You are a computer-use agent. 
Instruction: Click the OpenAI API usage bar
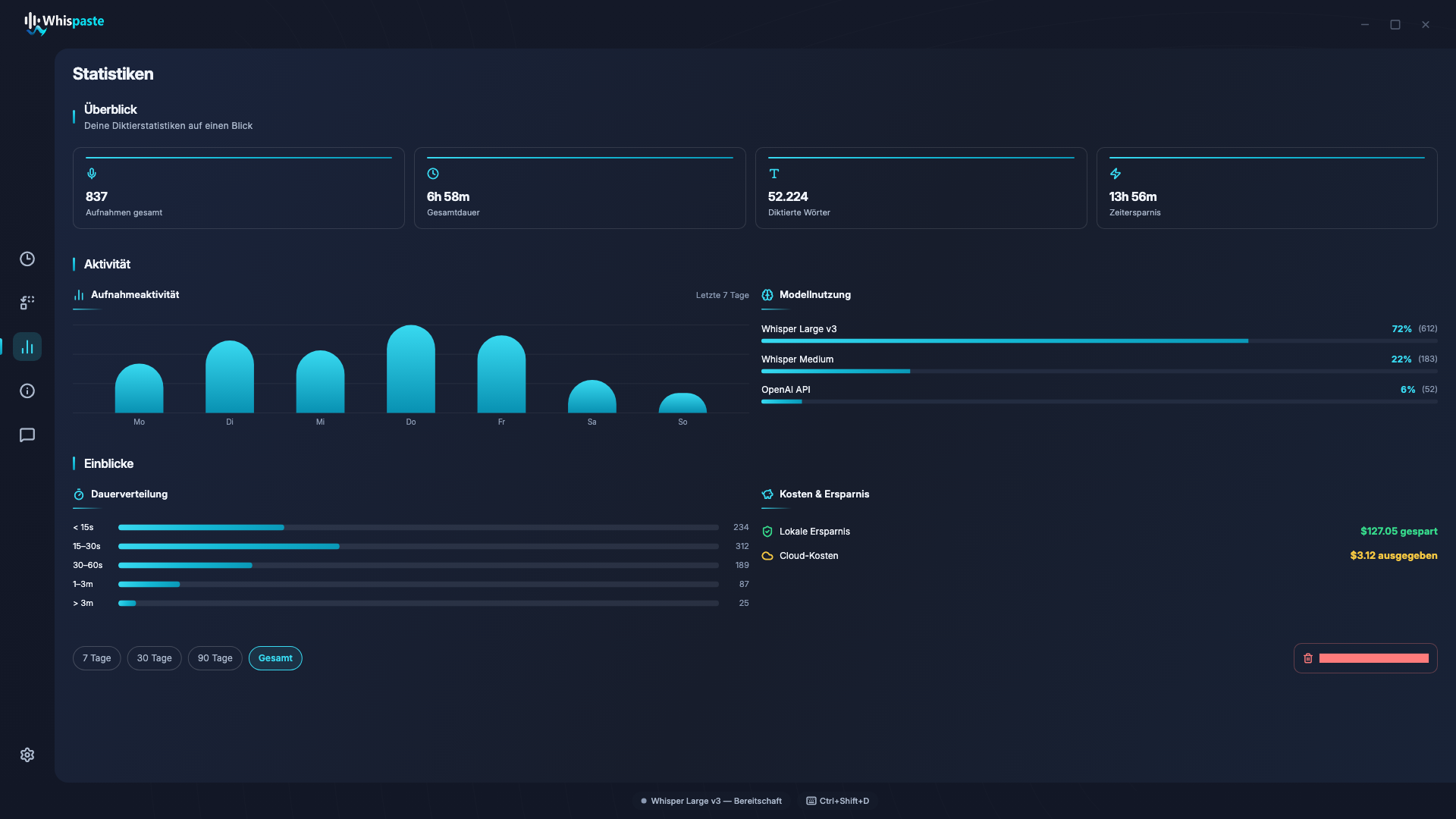click(x=1100, y=402)
